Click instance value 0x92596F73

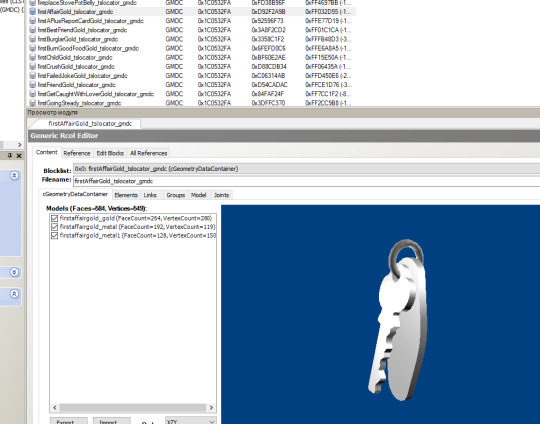(x=267, y=21)
